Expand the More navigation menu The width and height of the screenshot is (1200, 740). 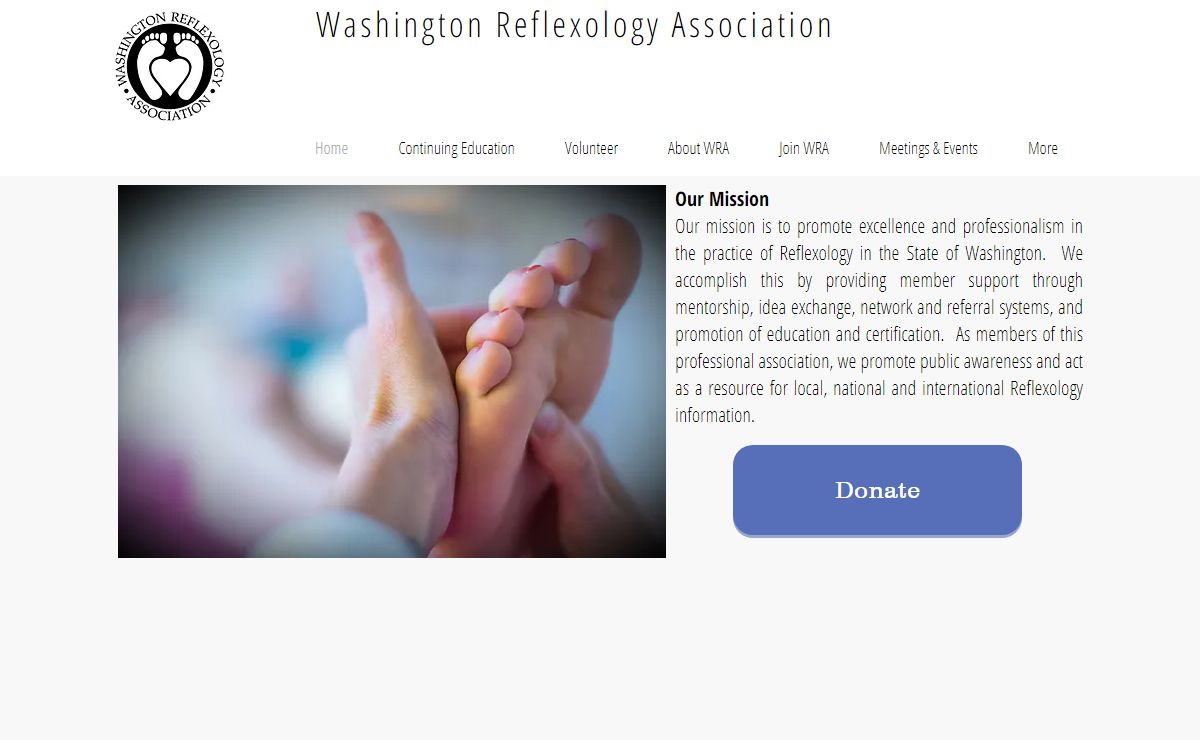1042,148
